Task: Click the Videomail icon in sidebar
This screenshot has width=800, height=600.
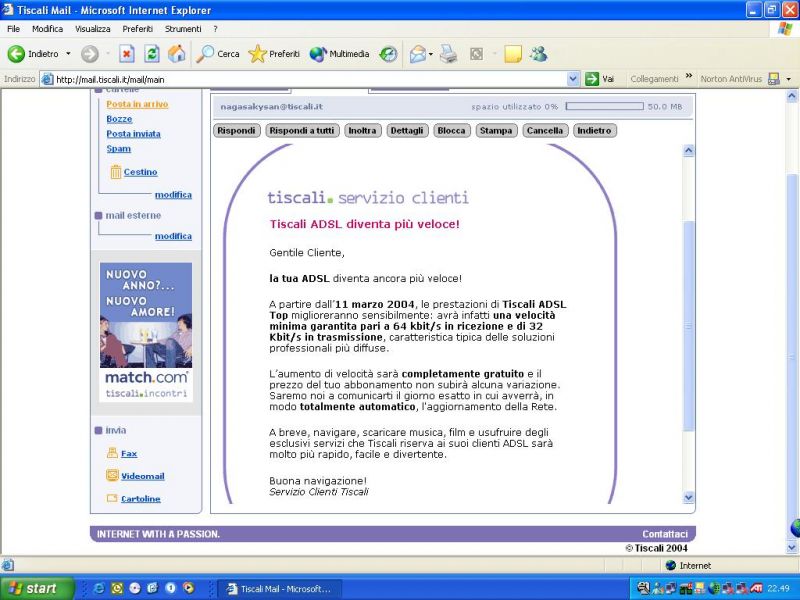Action: (x=112, y=476)
